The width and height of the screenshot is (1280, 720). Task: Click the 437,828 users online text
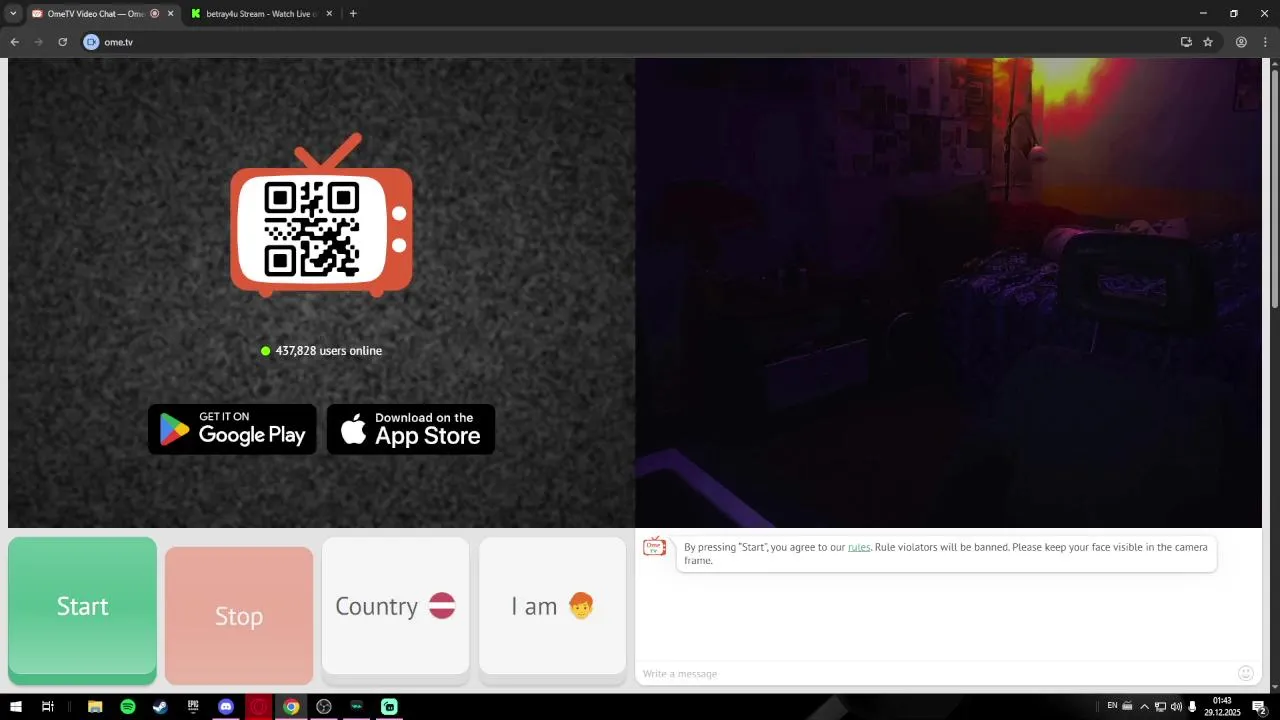point(328,351)
